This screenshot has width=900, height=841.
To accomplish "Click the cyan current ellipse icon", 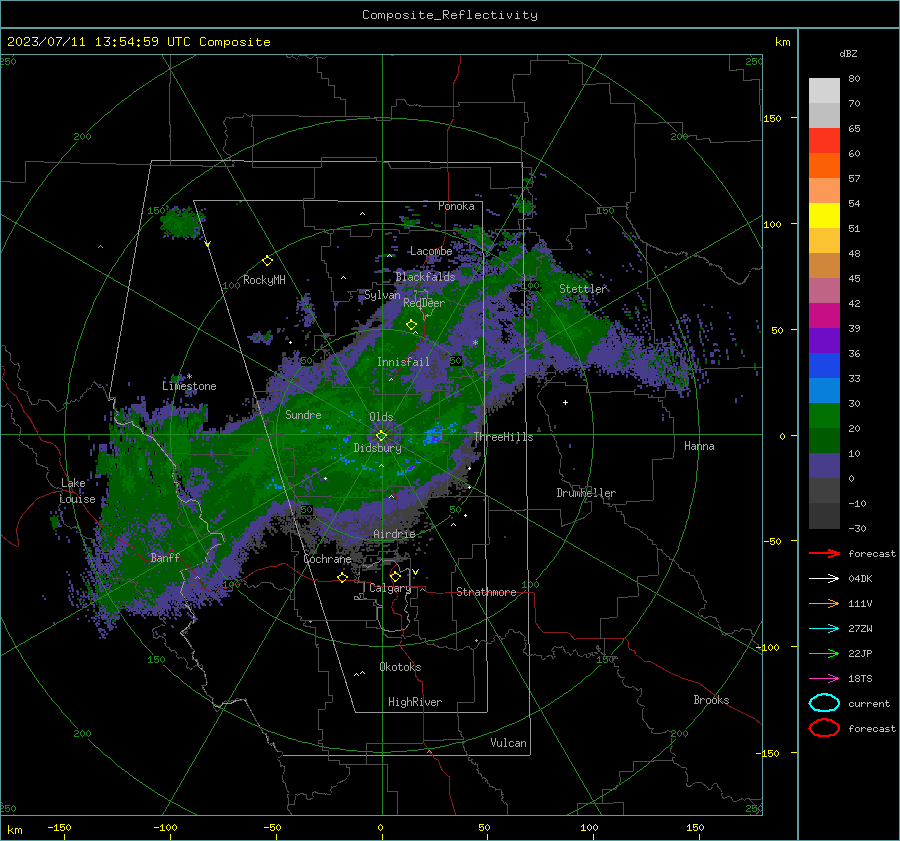I will pos(824,703).
